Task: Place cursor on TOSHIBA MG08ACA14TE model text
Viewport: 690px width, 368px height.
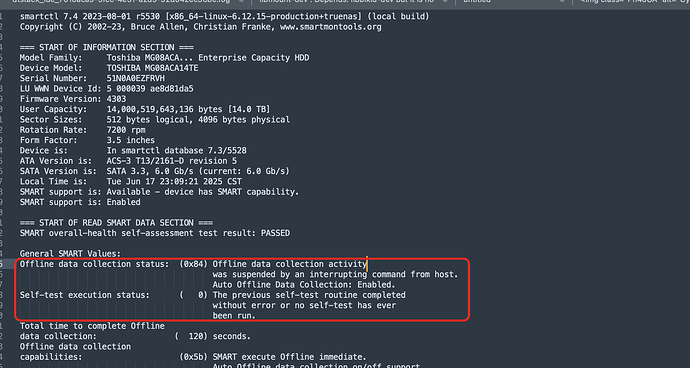Action: tap(152, 68)
